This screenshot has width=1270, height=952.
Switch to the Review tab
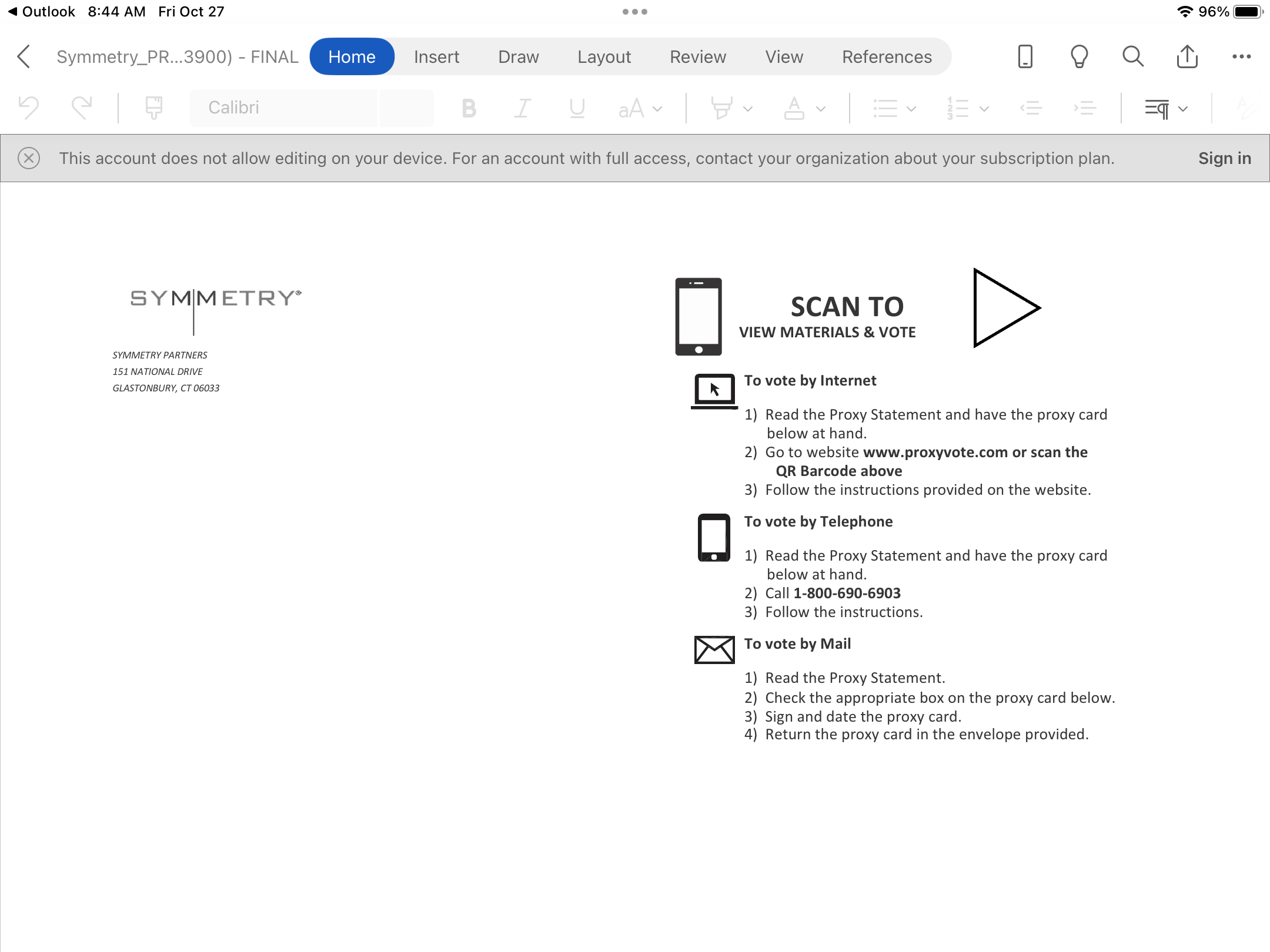pyautogui.click(x=698, y=57)
